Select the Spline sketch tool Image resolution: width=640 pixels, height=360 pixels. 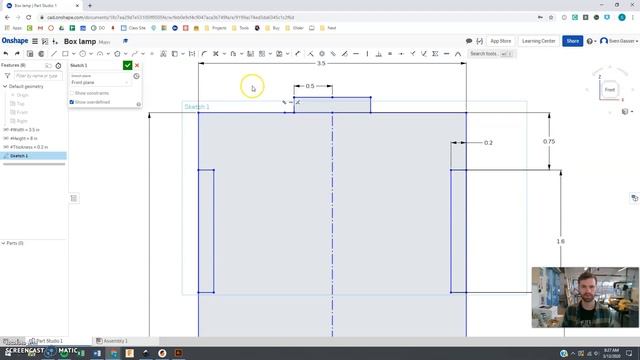pyautogui.click(x=135, y=53)
